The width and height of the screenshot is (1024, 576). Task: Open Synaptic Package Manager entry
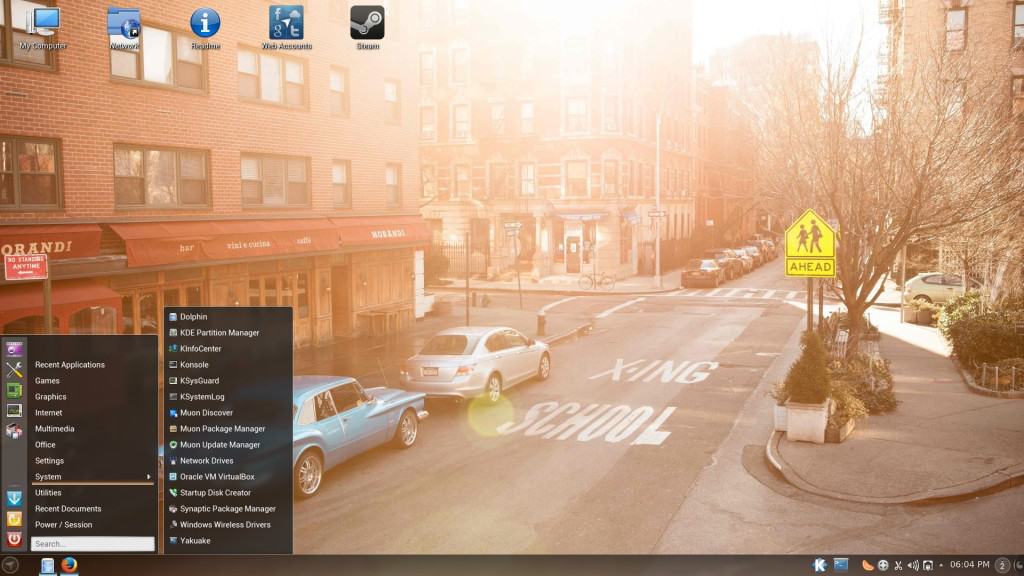227,509
